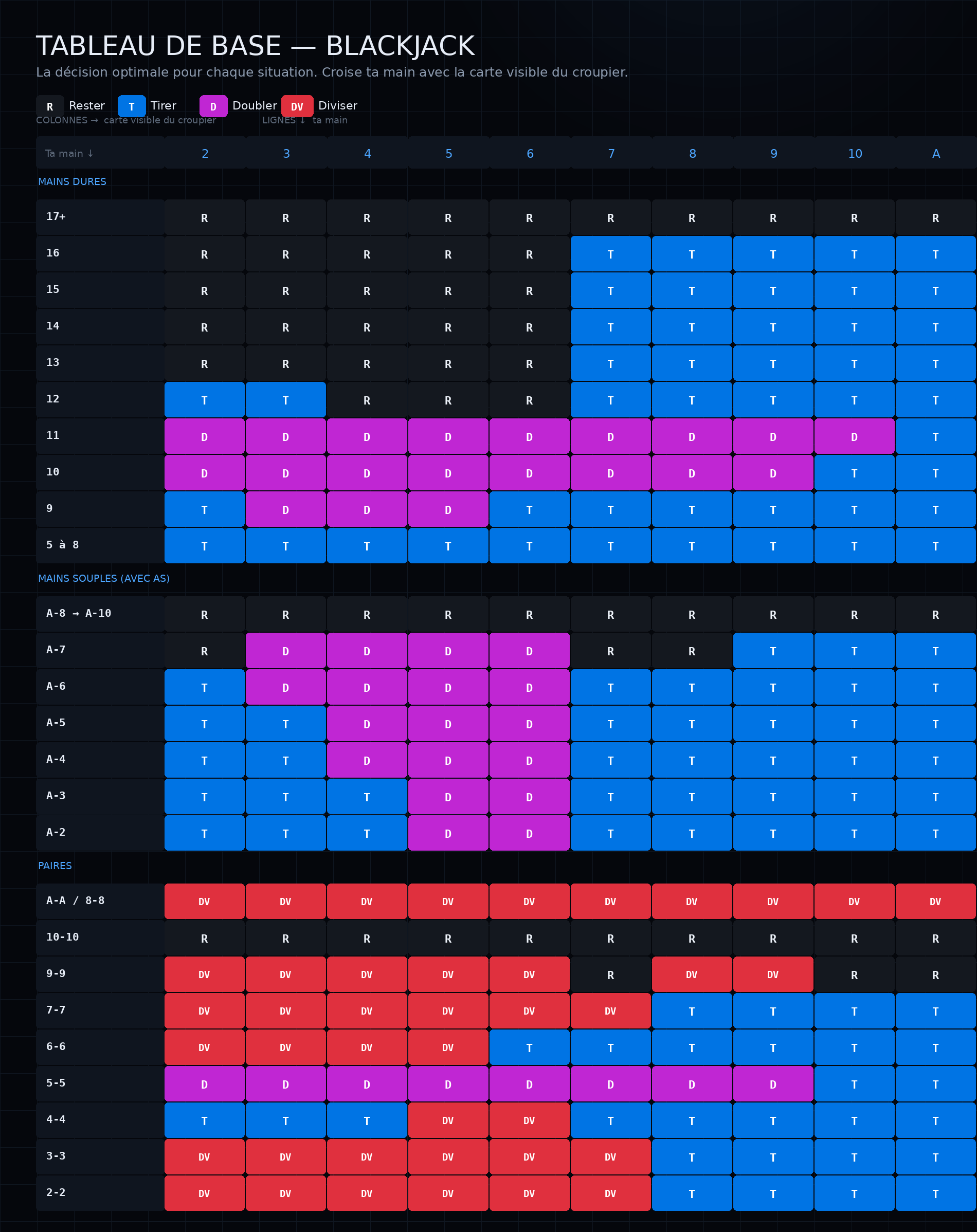Click the T cell for 6-6 against dealer 6

tap(529, 1047)
